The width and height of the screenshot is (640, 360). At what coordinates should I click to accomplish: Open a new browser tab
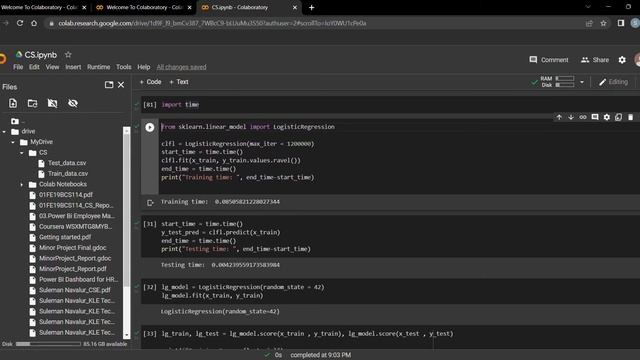click(x=311, y=7)
